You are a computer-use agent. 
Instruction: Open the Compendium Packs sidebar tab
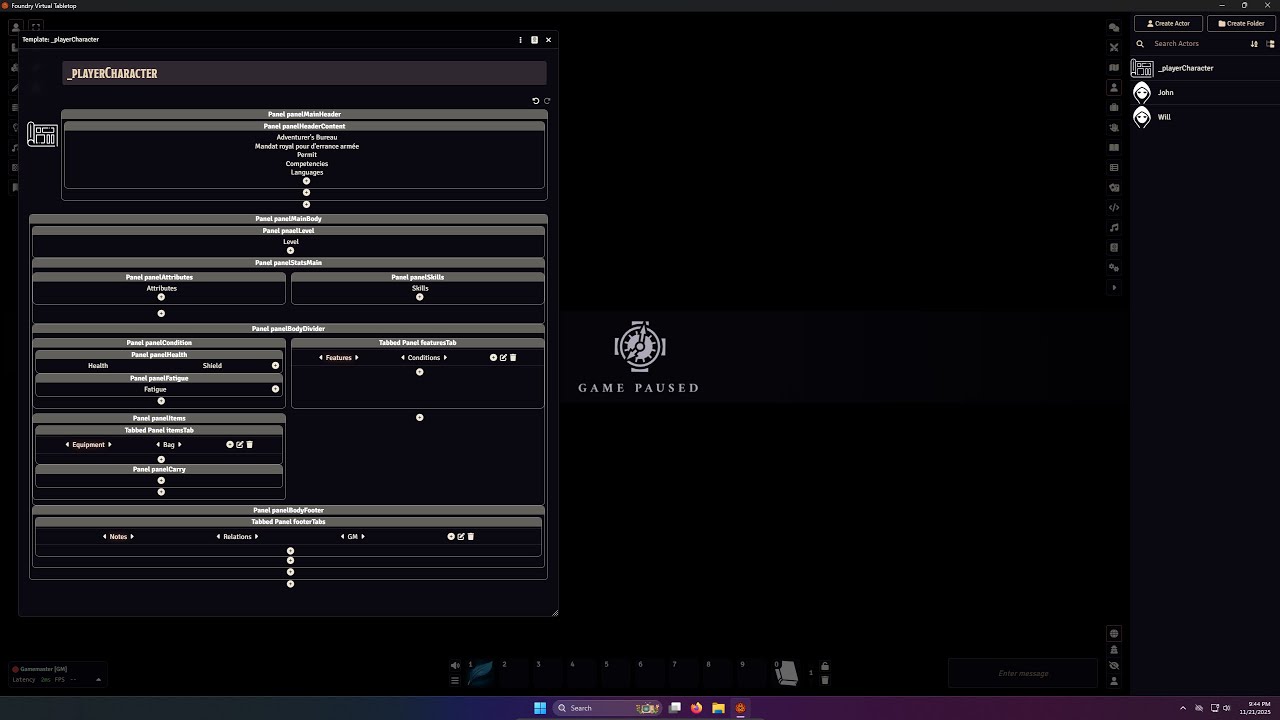tap(1114, 247)
